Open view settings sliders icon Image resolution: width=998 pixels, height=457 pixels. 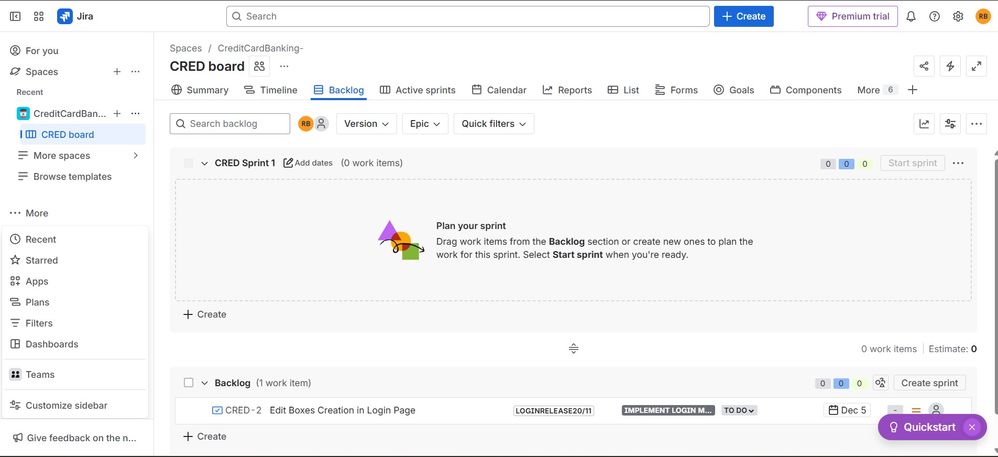tap(950, 124)
